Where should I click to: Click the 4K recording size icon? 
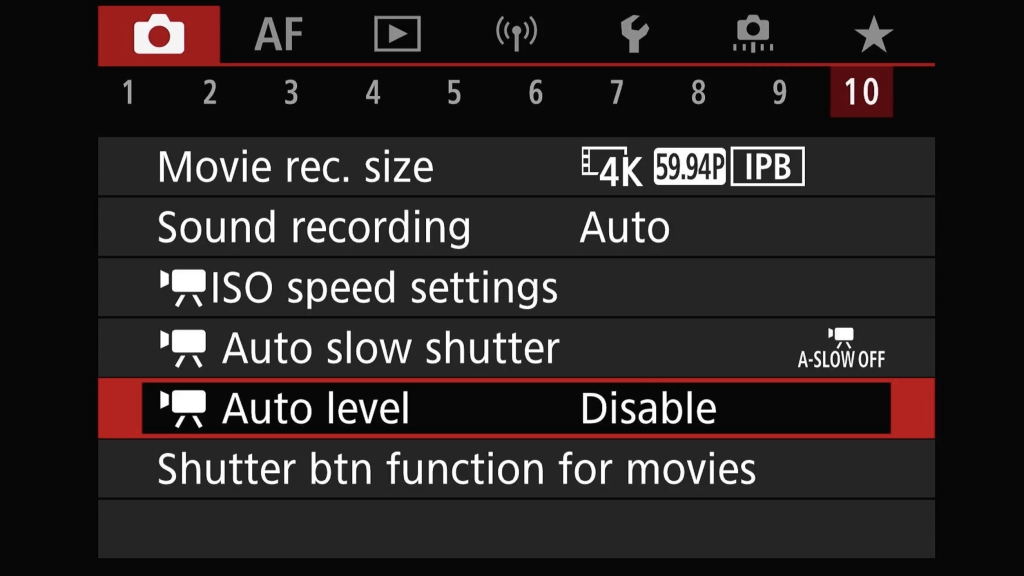[612, 168]
